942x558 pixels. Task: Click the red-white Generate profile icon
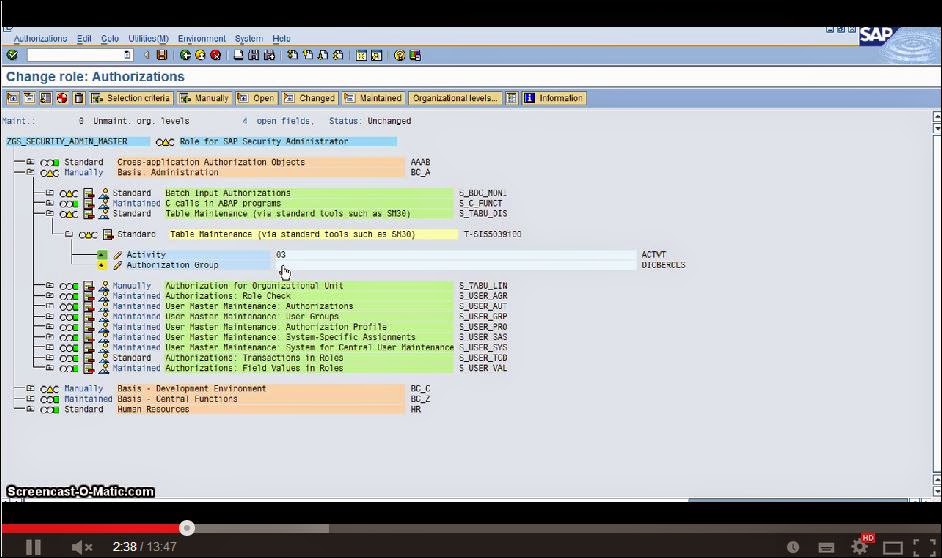pos(62,98)
